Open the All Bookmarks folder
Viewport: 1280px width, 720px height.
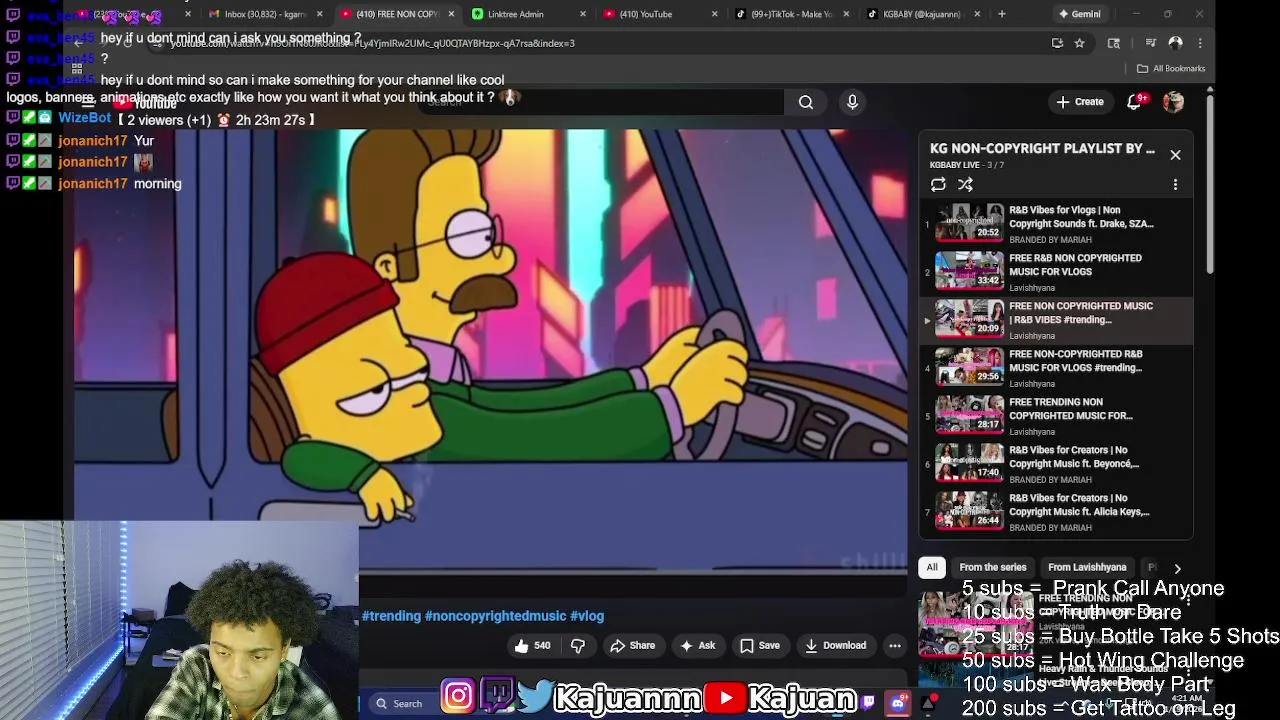coord(1171,68)
